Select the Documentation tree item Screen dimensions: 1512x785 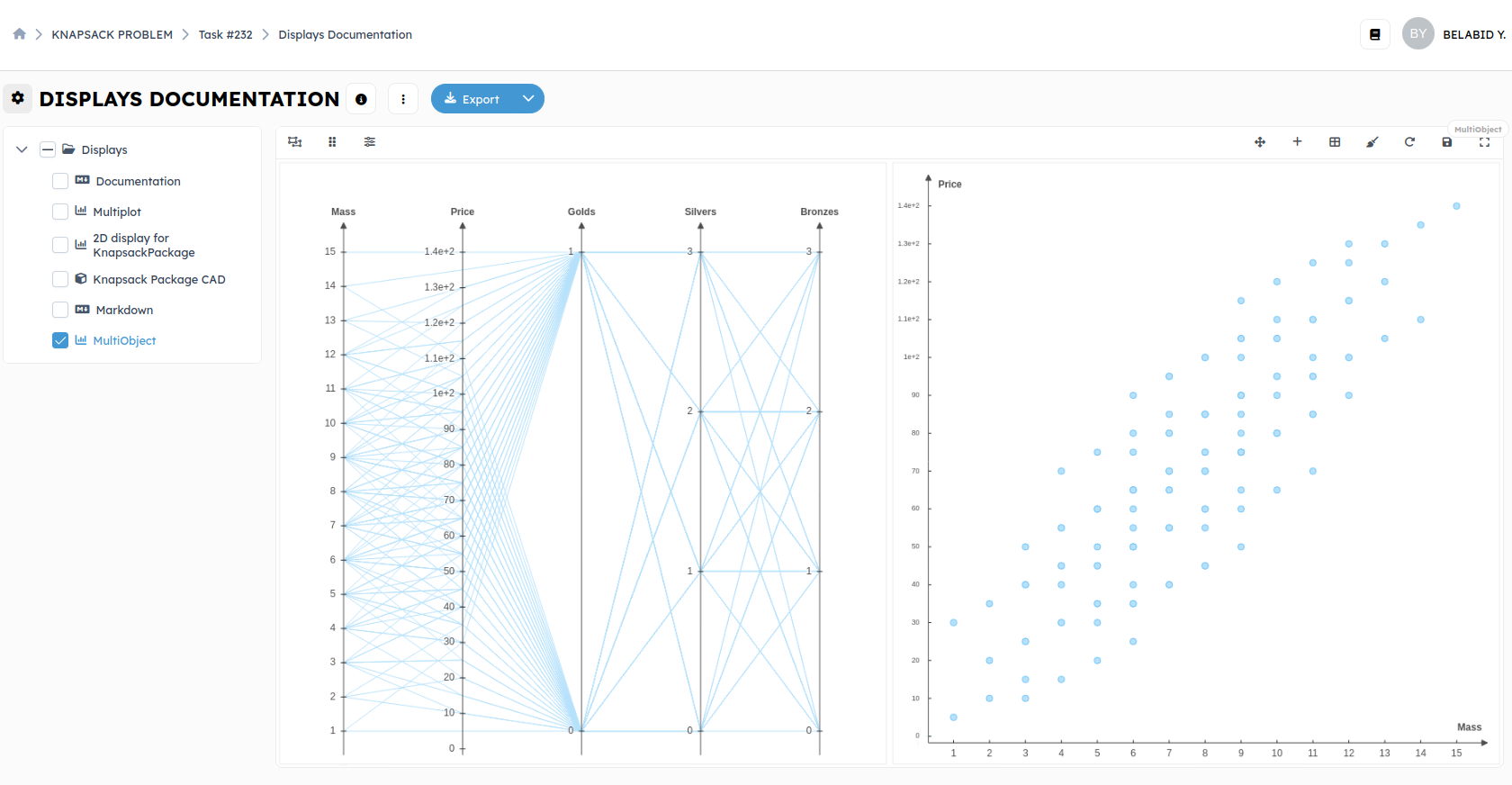(x=138, y=181)
